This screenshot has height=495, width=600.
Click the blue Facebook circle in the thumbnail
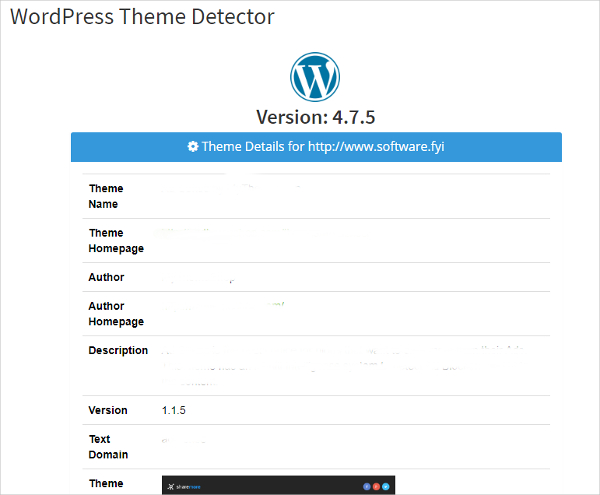(x=367, y=487)
